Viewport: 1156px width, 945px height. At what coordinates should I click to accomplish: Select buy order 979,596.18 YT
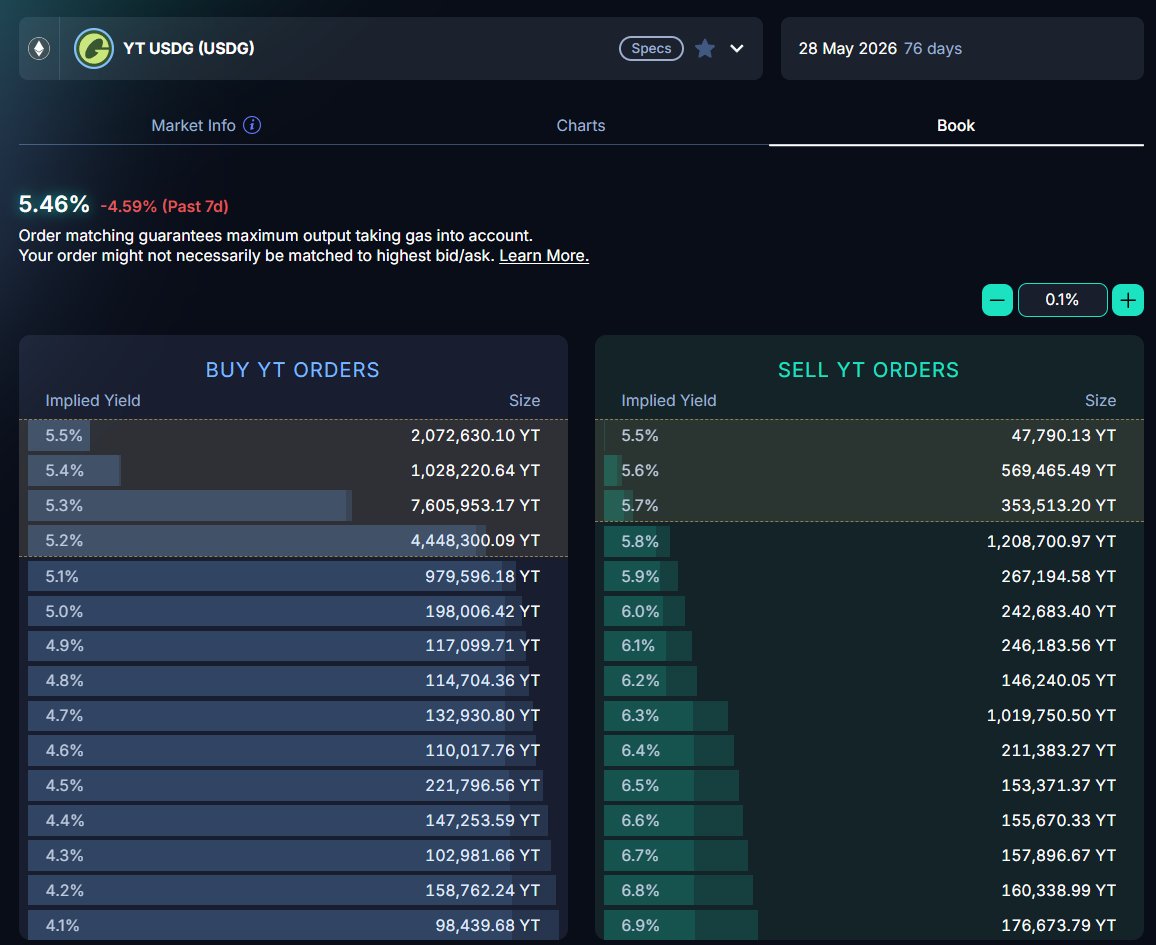[x=293, y=576]
